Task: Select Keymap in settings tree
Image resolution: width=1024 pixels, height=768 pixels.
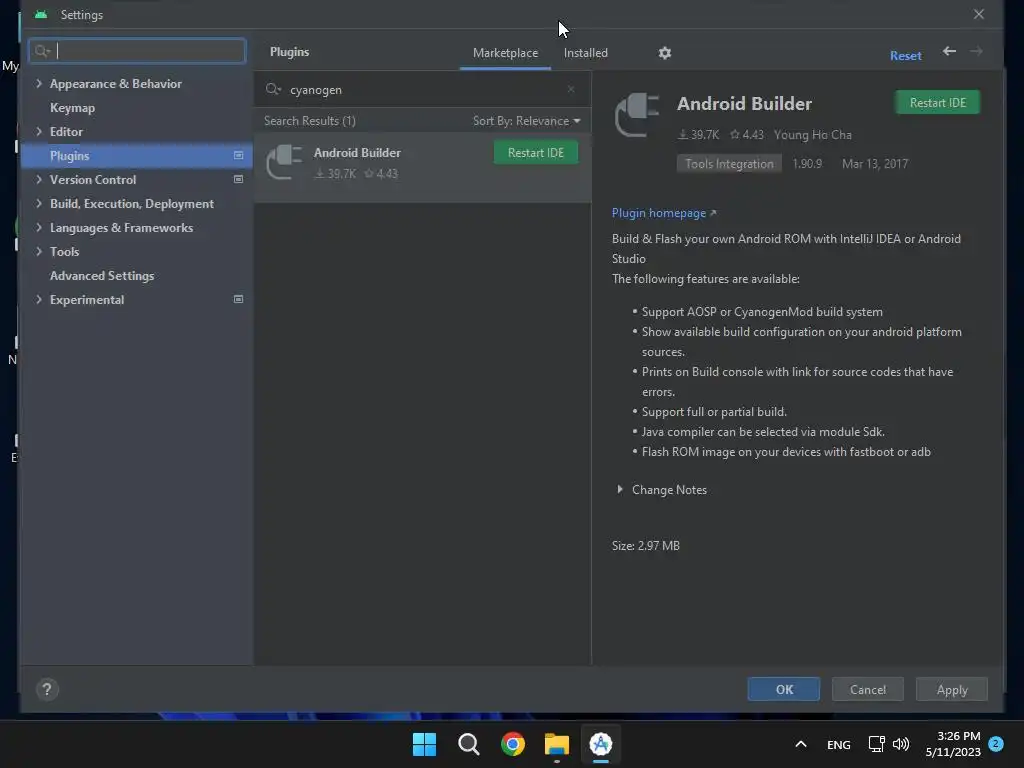Action: tap(72, 108)
